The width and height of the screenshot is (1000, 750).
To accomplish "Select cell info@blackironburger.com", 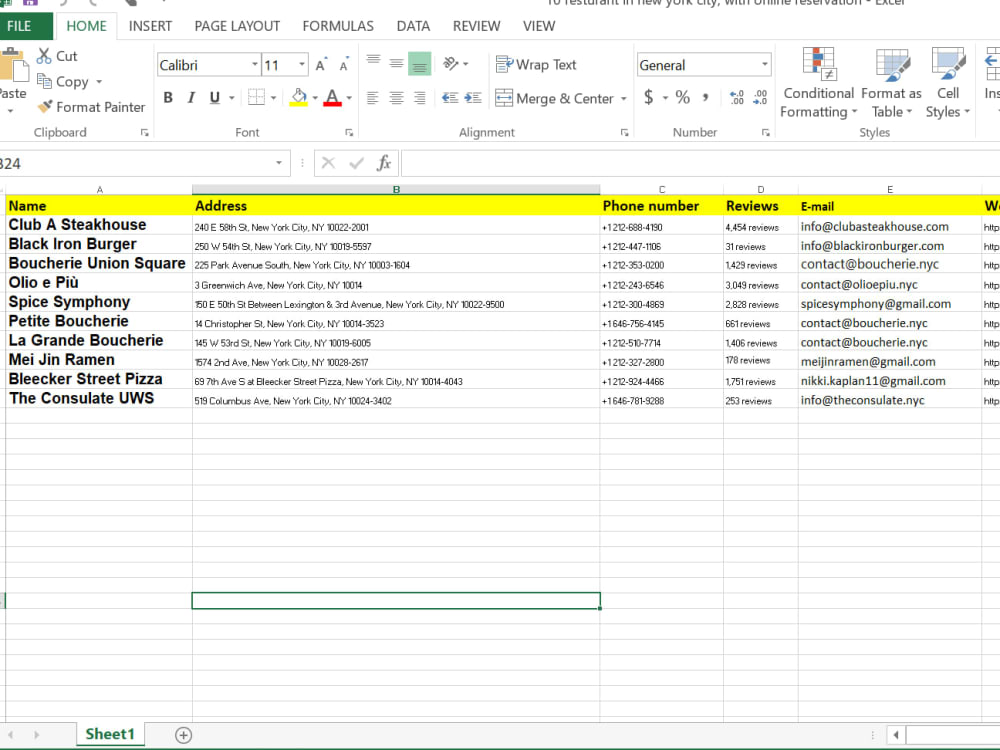I will tap(890, 246).
